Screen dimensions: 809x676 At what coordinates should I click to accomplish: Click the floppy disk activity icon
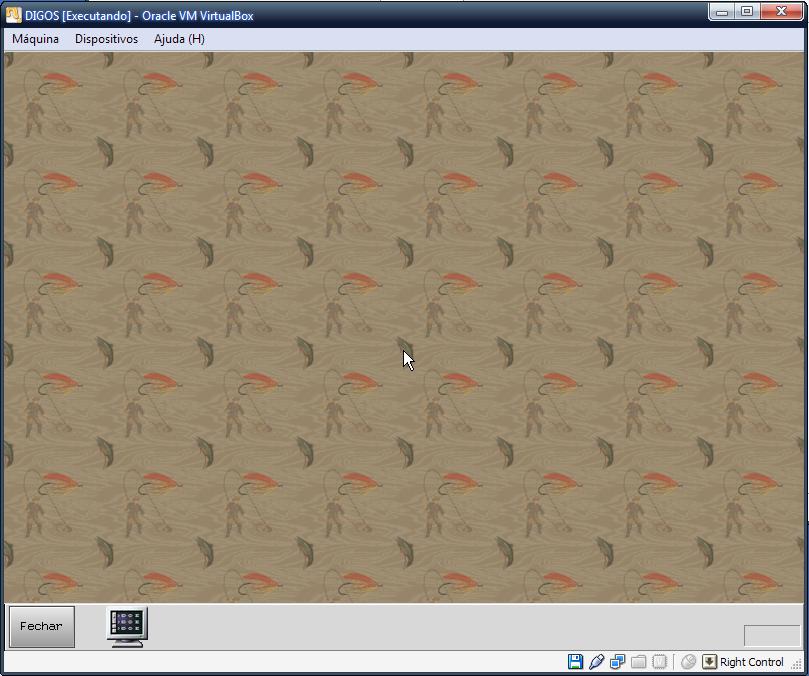click(575, 662)
